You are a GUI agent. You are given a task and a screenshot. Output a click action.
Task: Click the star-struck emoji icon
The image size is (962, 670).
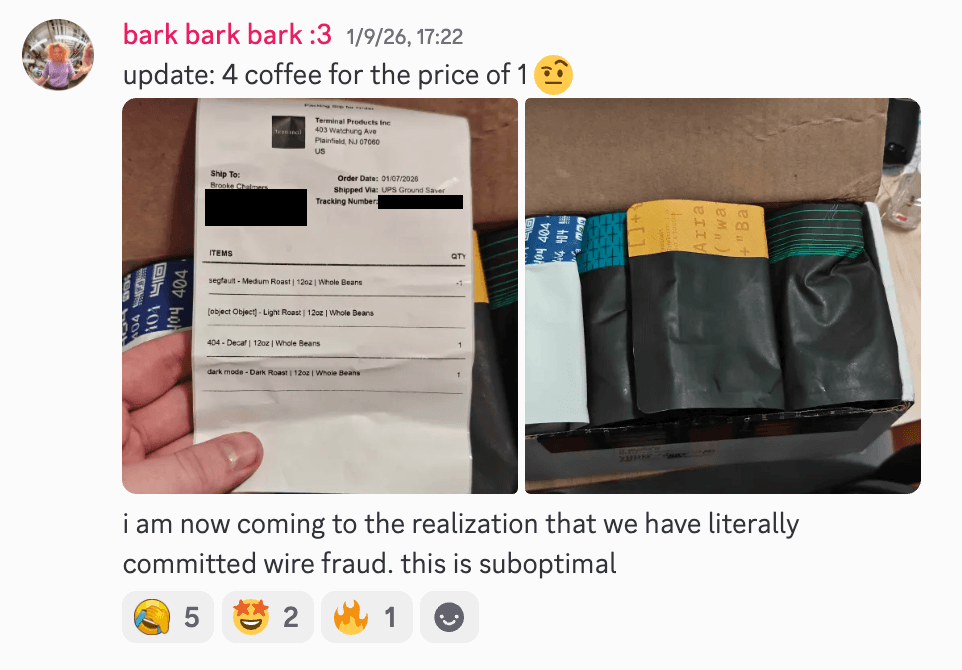[251, 617]
